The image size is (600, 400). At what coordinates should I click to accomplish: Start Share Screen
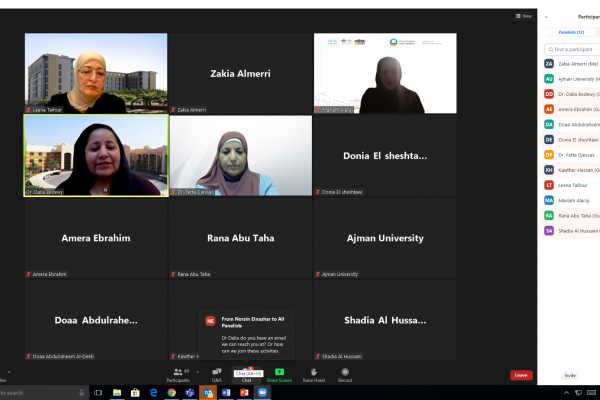tap(279, 374)
